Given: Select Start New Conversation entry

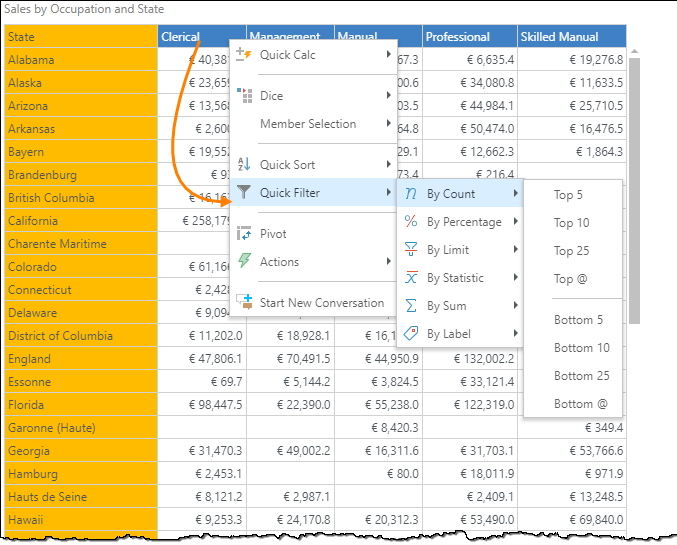Looking at the screenshot, I should [313, 303].
